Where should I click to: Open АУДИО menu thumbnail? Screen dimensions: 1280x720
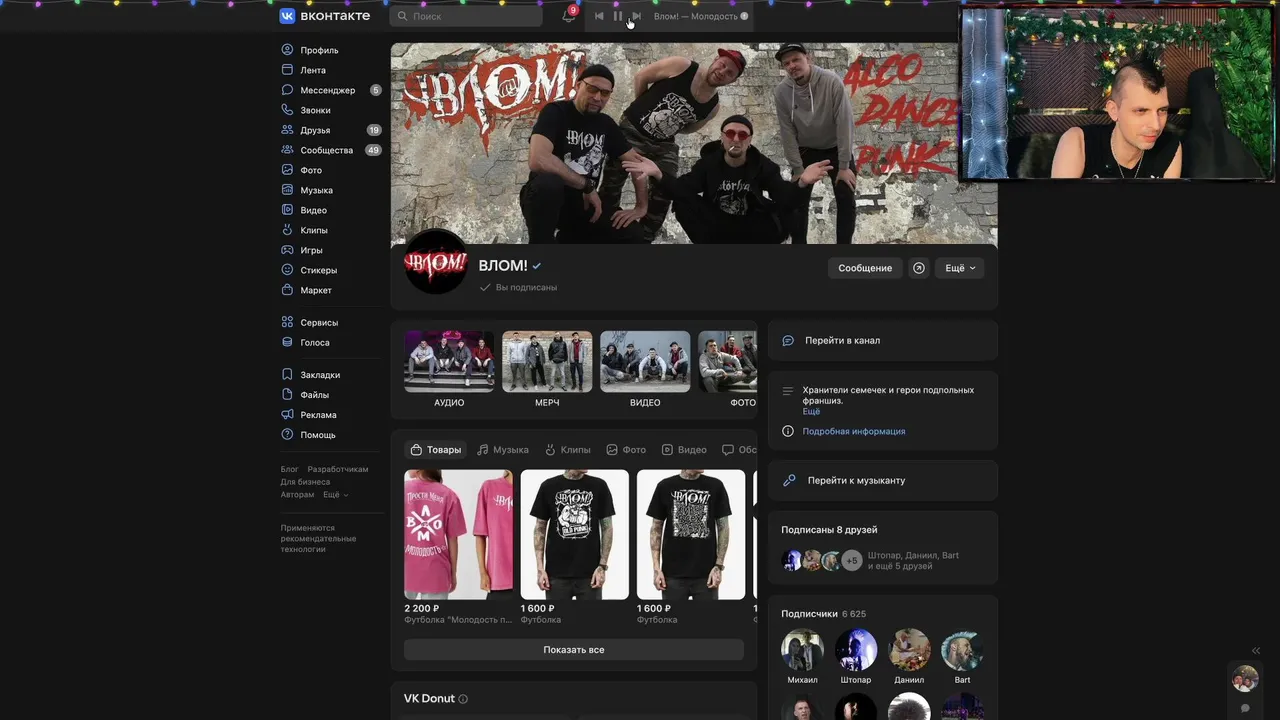coord(449,369)
